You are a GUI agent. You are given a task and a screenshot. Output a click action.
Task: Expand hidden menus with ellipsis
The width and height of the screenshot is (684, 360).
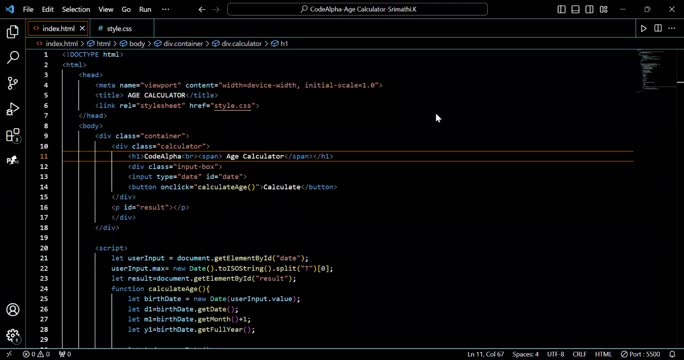[x=166, y=9]
